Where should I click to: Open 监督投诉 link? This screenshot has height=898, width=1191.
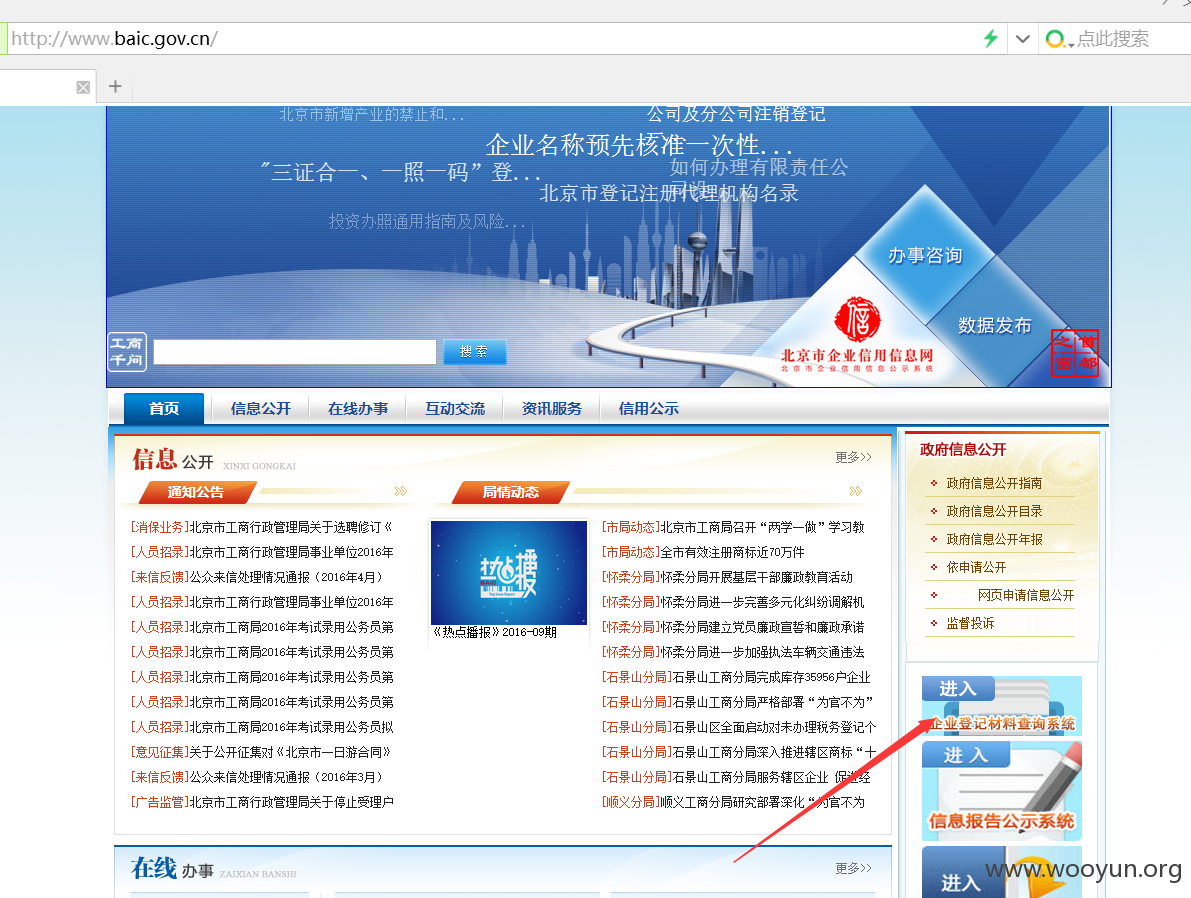tap(970, 624)
